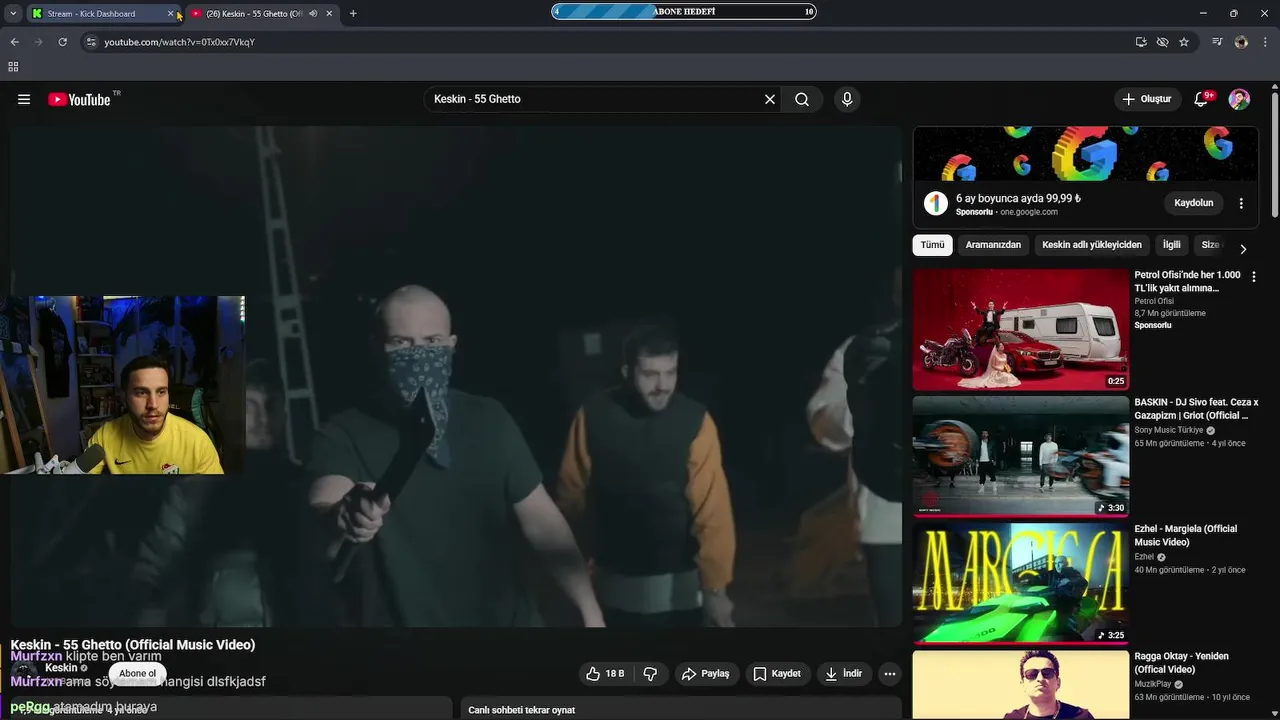Click the main video player
This screenshot has height=720, width=1280.
(x=456, y=376)
